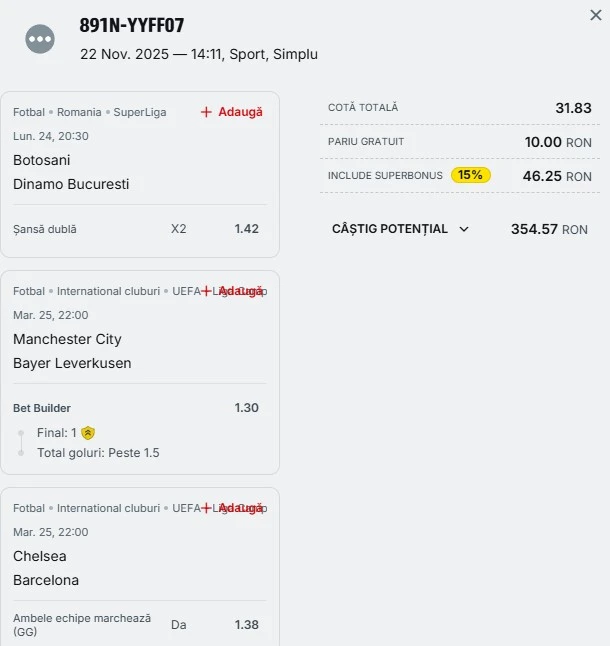
Task: Click the 1.38 odds for GG
Action: pos(246,625)
